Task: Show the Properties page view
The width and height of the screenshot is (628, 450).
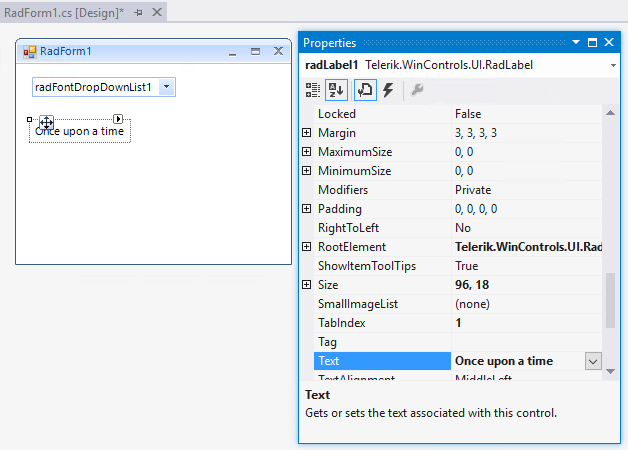Action: (x=365, y=90)
